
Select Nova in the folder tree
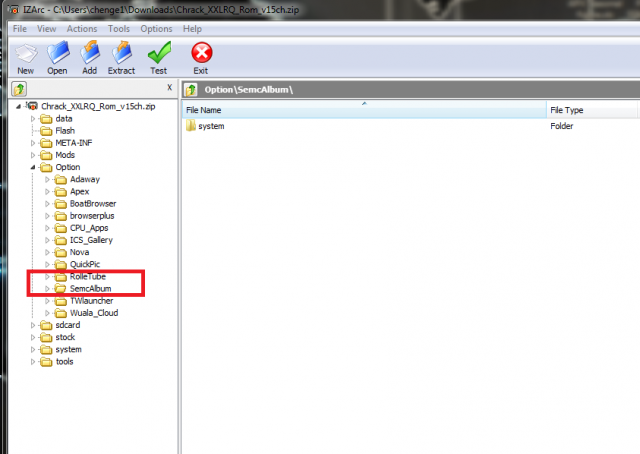(x=79, y=252)
